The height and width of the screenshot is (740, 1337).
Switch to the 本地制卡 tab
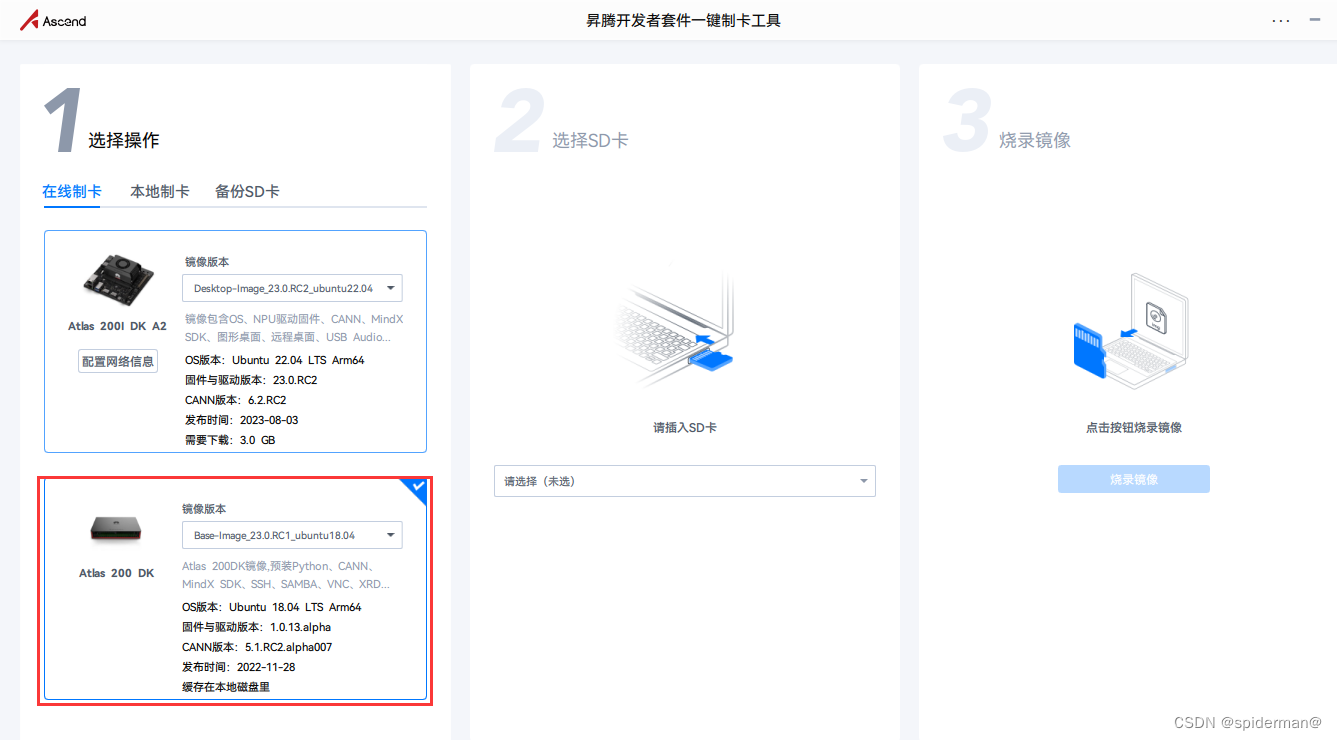point(160,191)
